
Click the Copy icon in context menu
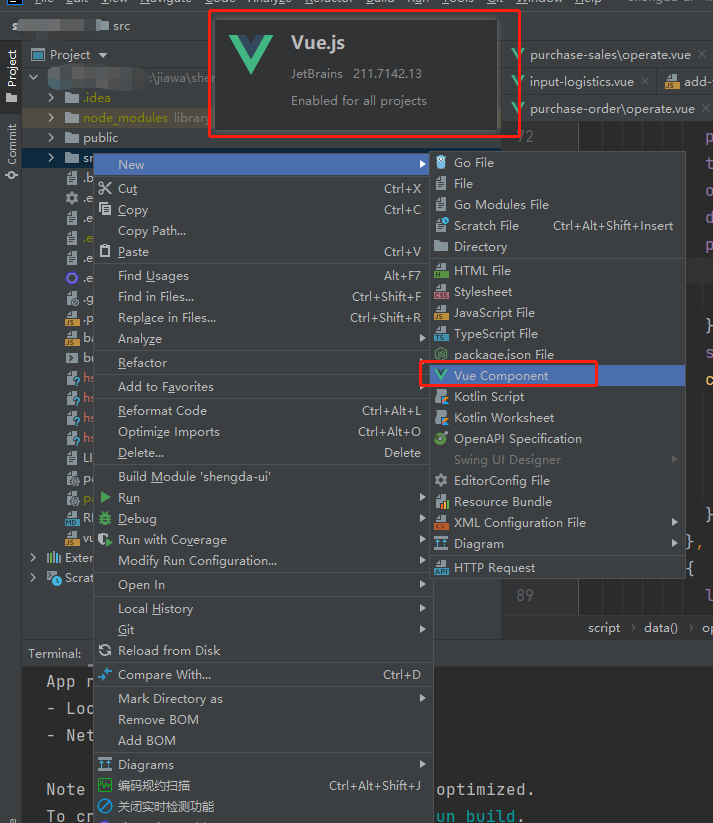[x=105, y=209]
